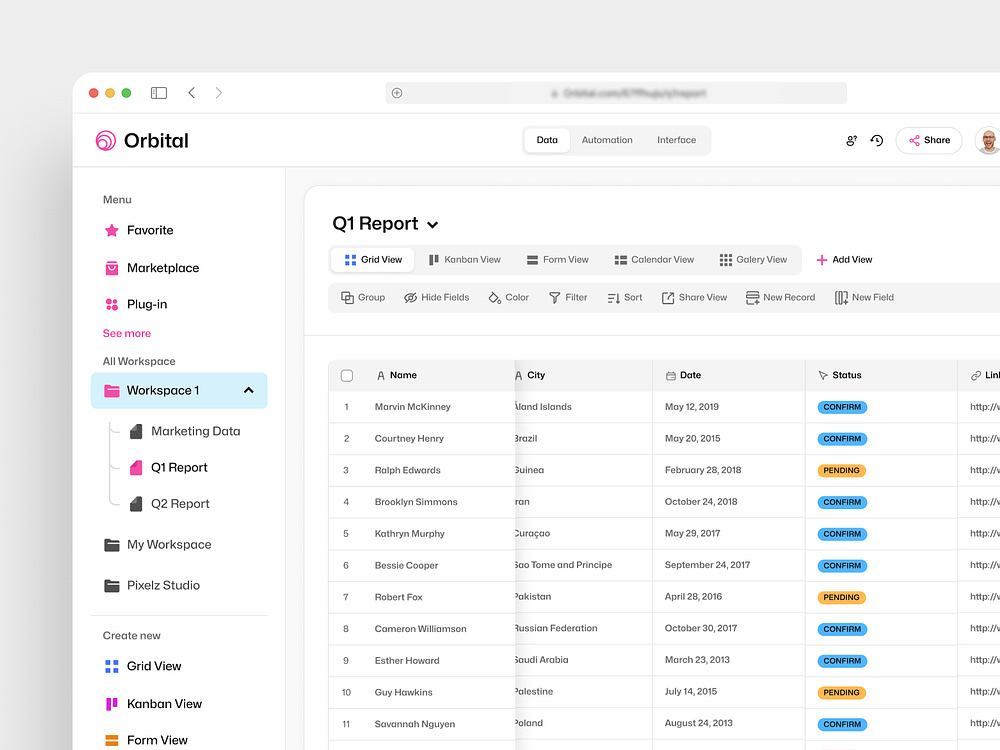
Task: Open the Q1 Report title dropdown
Action: coord(432,224)
